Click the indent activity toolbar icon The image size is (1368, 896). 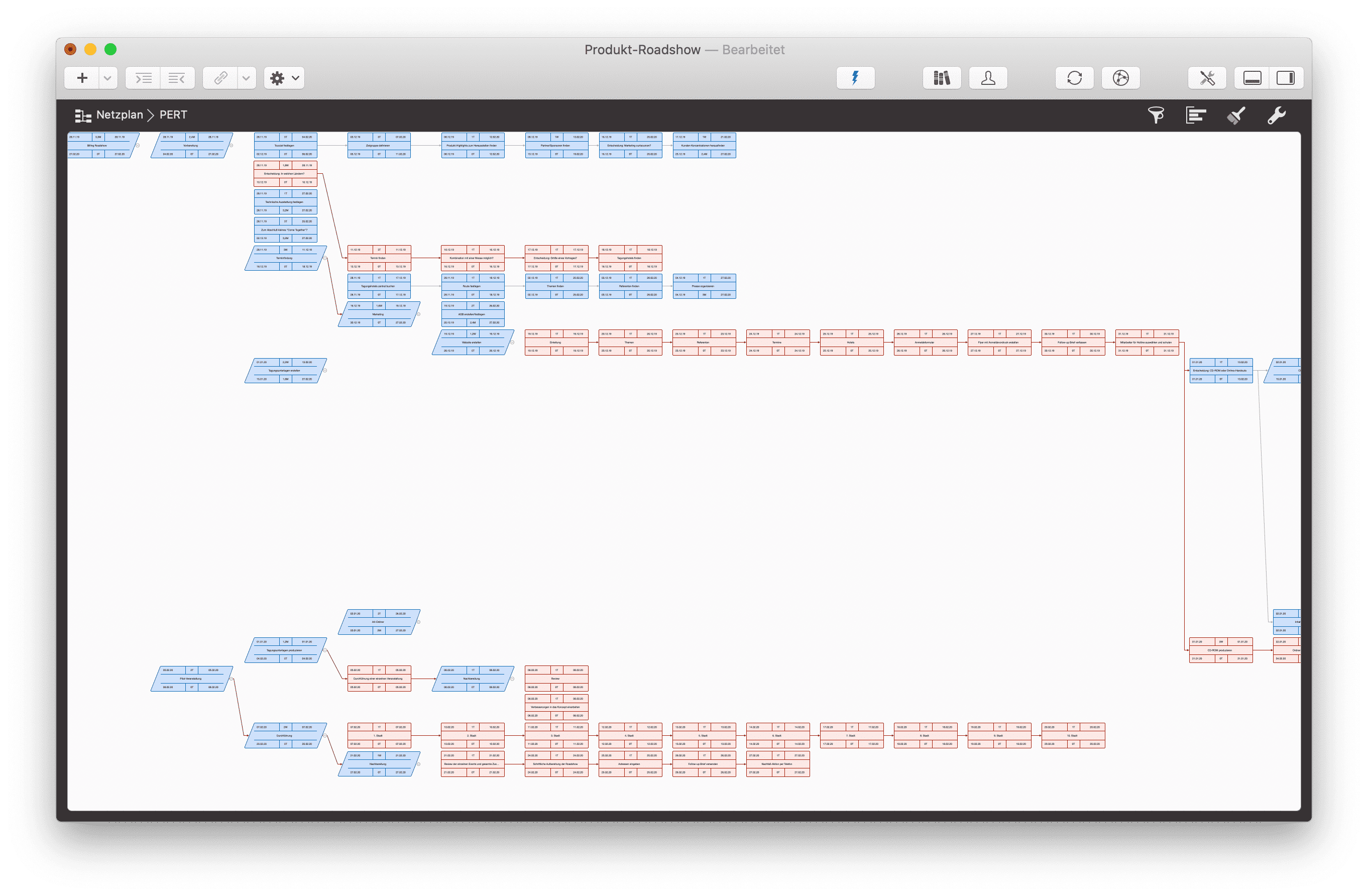pyautogui.click(x=143, y=78)
